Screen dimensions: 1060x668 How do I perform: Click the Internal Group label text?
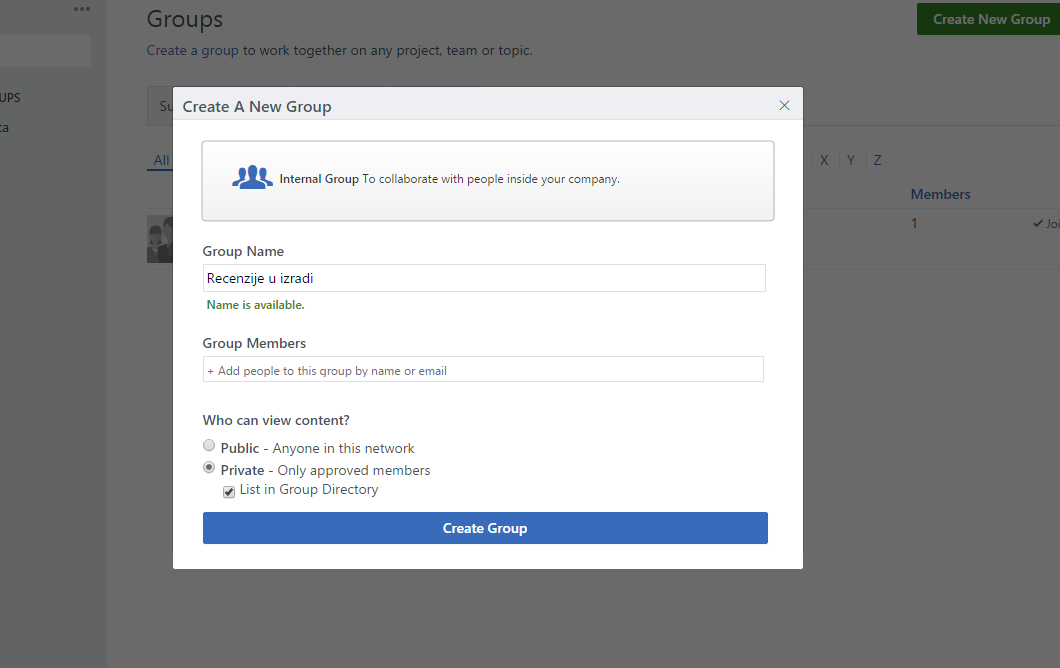(x=319, y=179)
